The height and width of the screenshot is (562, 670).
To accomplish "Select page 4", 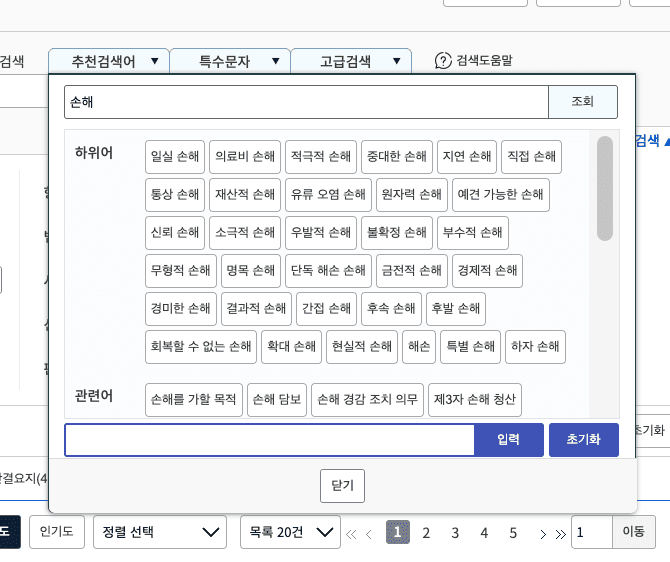I will [x=484, y=533].
